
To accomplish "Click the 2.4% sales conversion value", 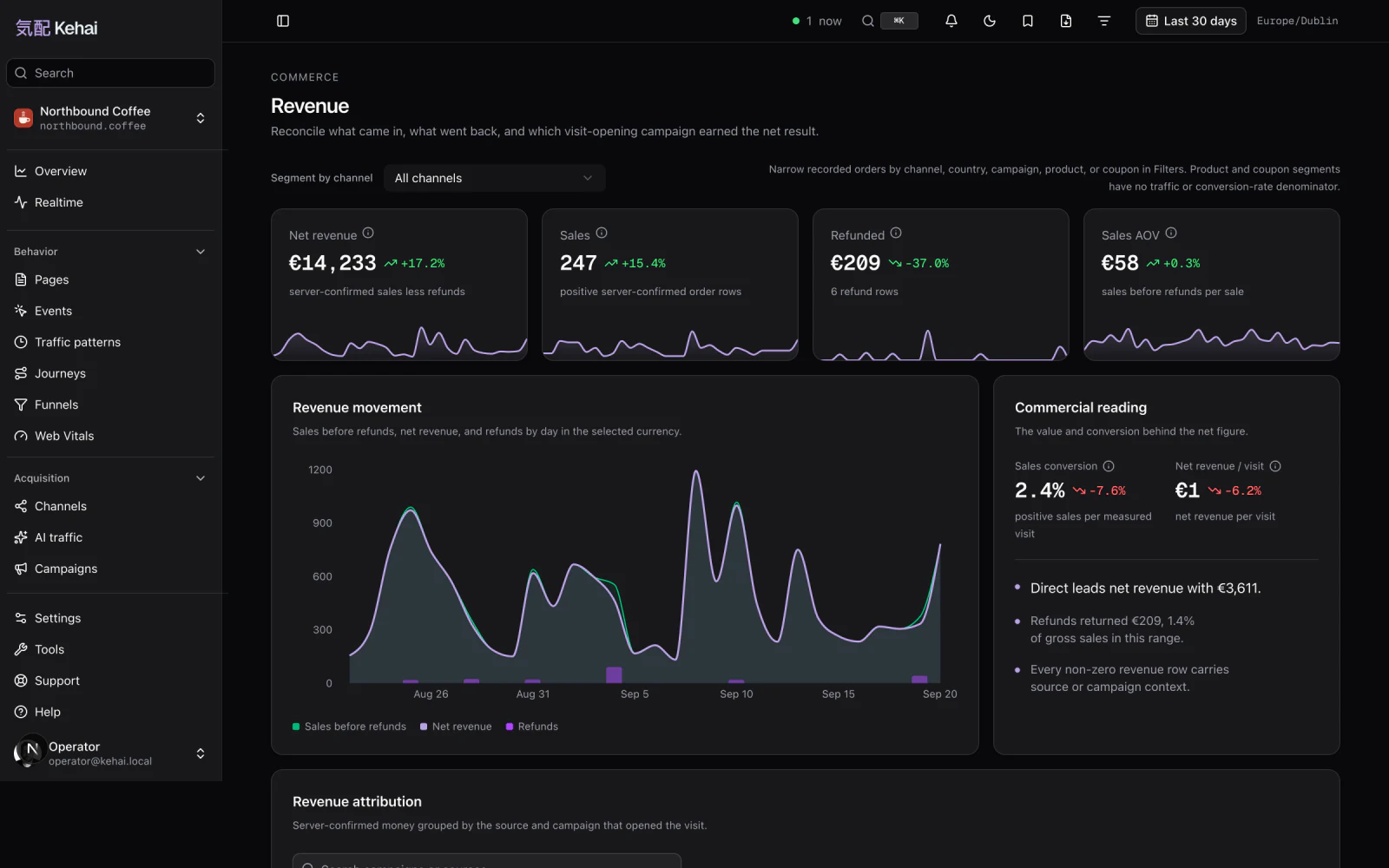I will [1040, 490].
